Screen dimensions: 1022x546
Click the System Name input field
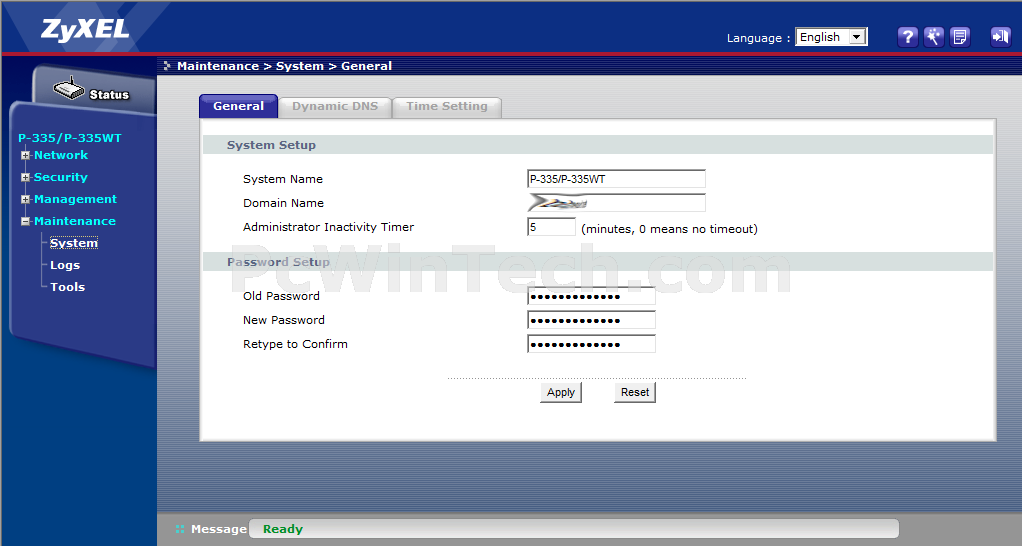tap(616, 179)
